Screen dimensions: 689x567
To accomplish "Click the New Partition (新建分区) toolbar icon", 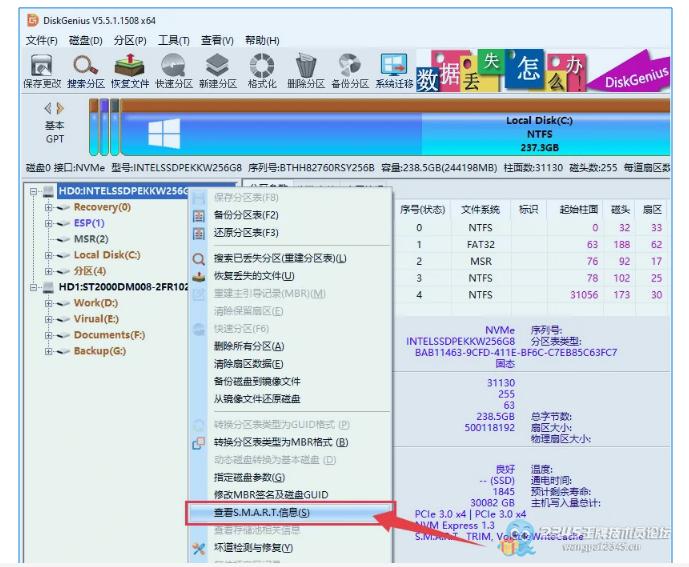I will pos(217,68).
